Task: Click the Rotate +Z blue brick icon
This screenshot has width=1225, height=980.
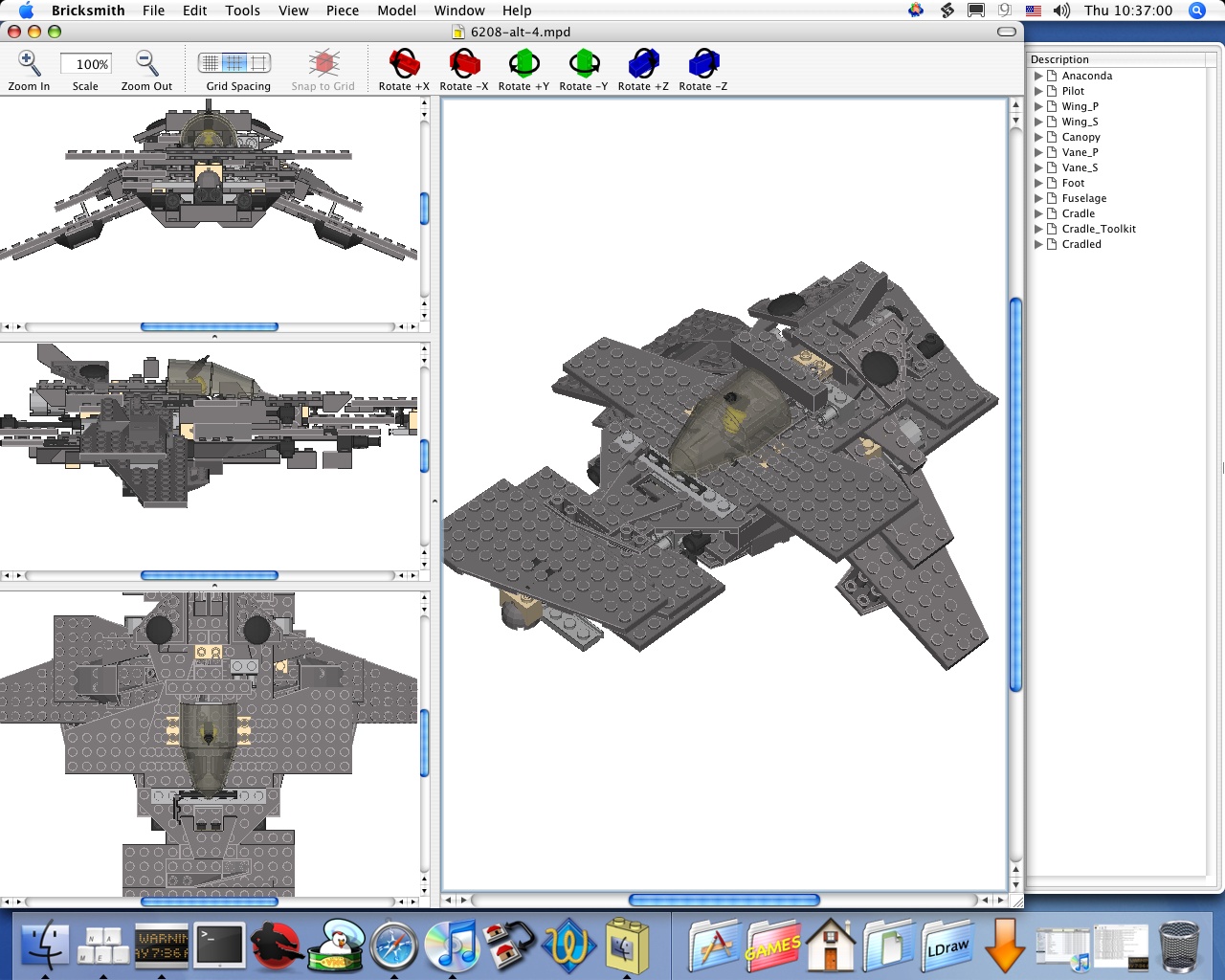Action: click(643, 64)
